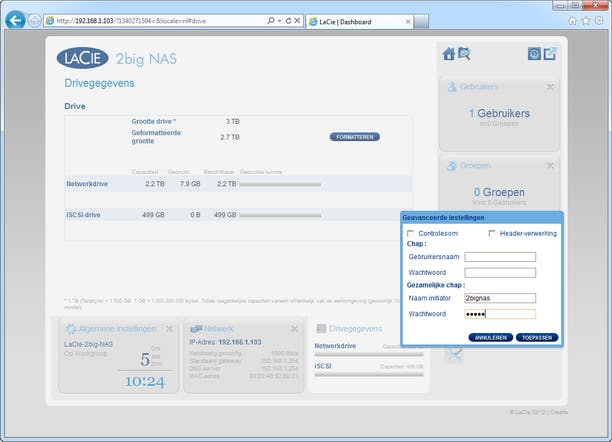Click the Chap Wachtwoord input field
Image resolution: width=612 pixels, height=442 pixels.
pos(500,273)
